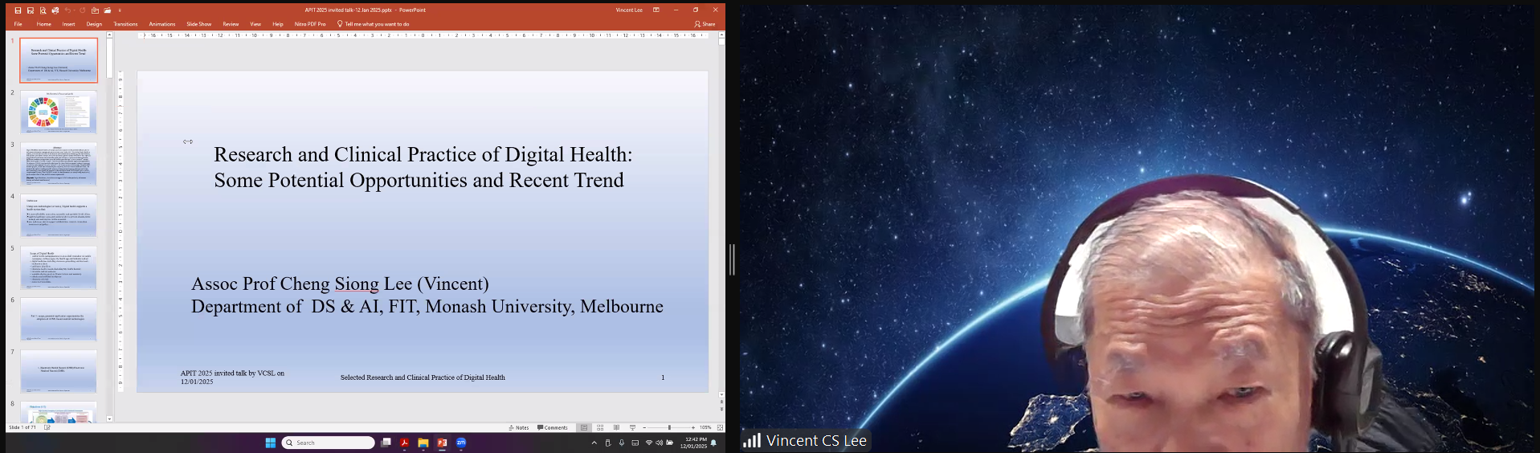Adjust the zoom slider in status bar
Screen dimensions: 1540x453
[669, 427]
